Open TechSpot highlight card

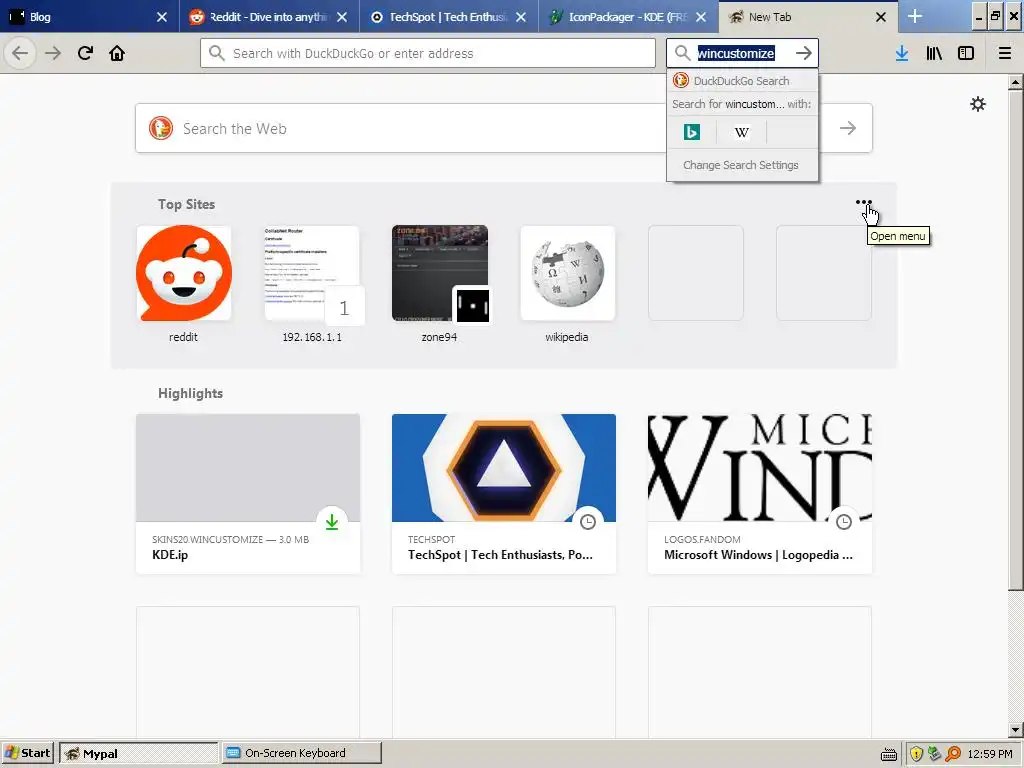(x=504, y=494)
